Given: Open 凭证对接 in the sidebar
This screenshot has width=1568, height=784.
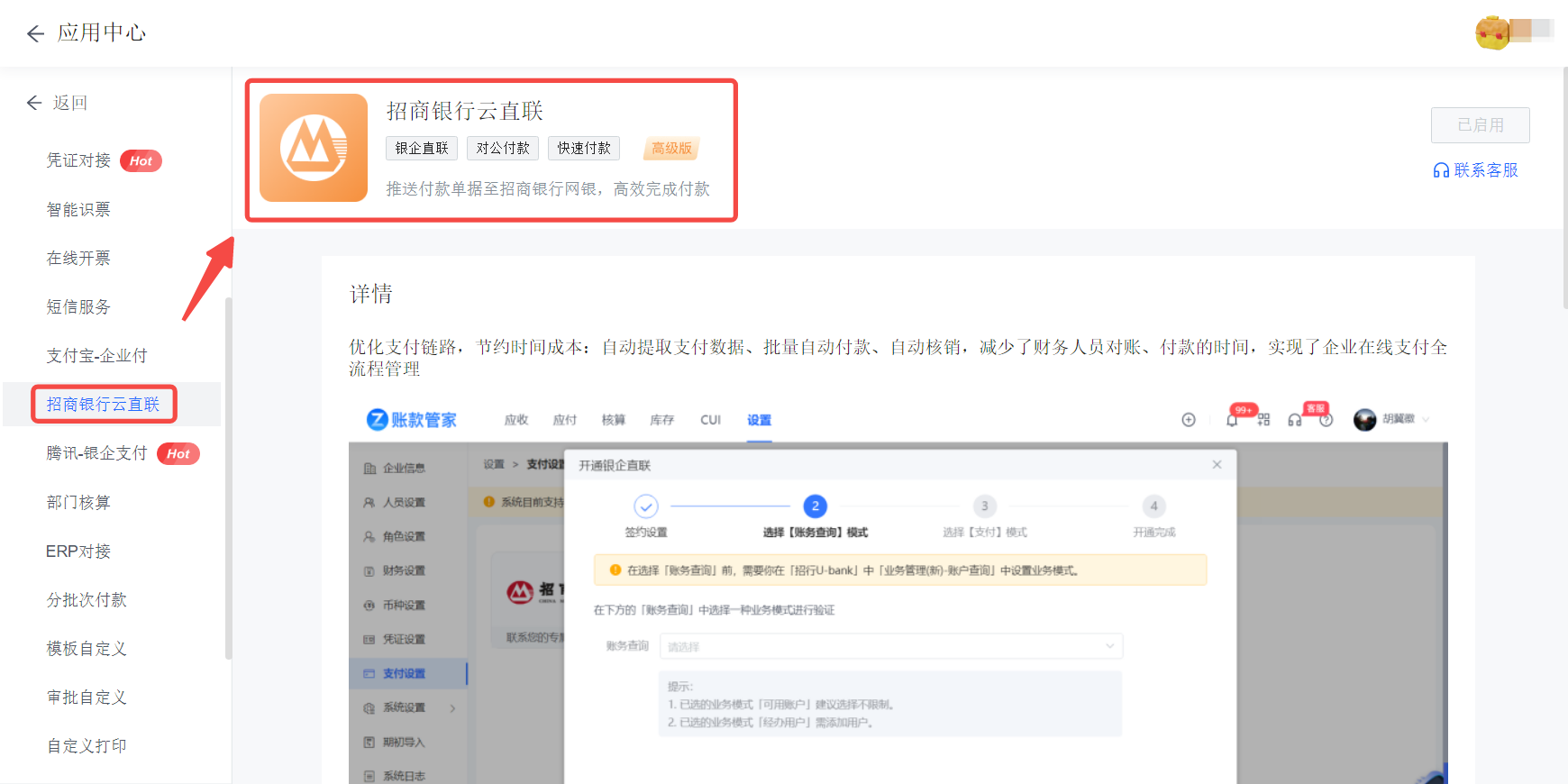Looking at the screenshot, I should pyautogui.click(x=78, y=160).
